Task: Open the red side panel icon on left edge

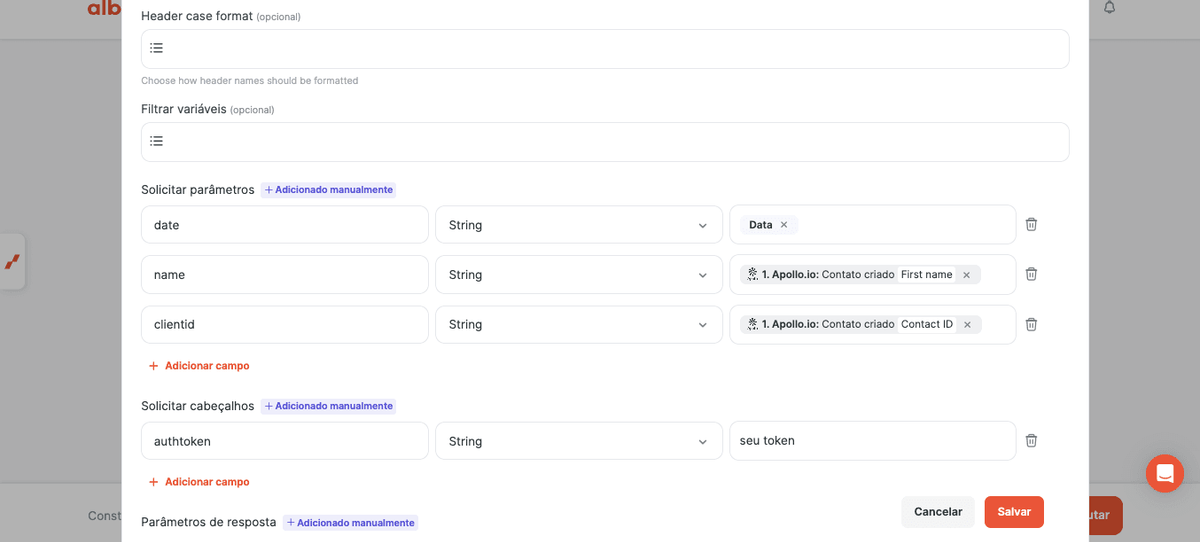Action: (12, 262)
